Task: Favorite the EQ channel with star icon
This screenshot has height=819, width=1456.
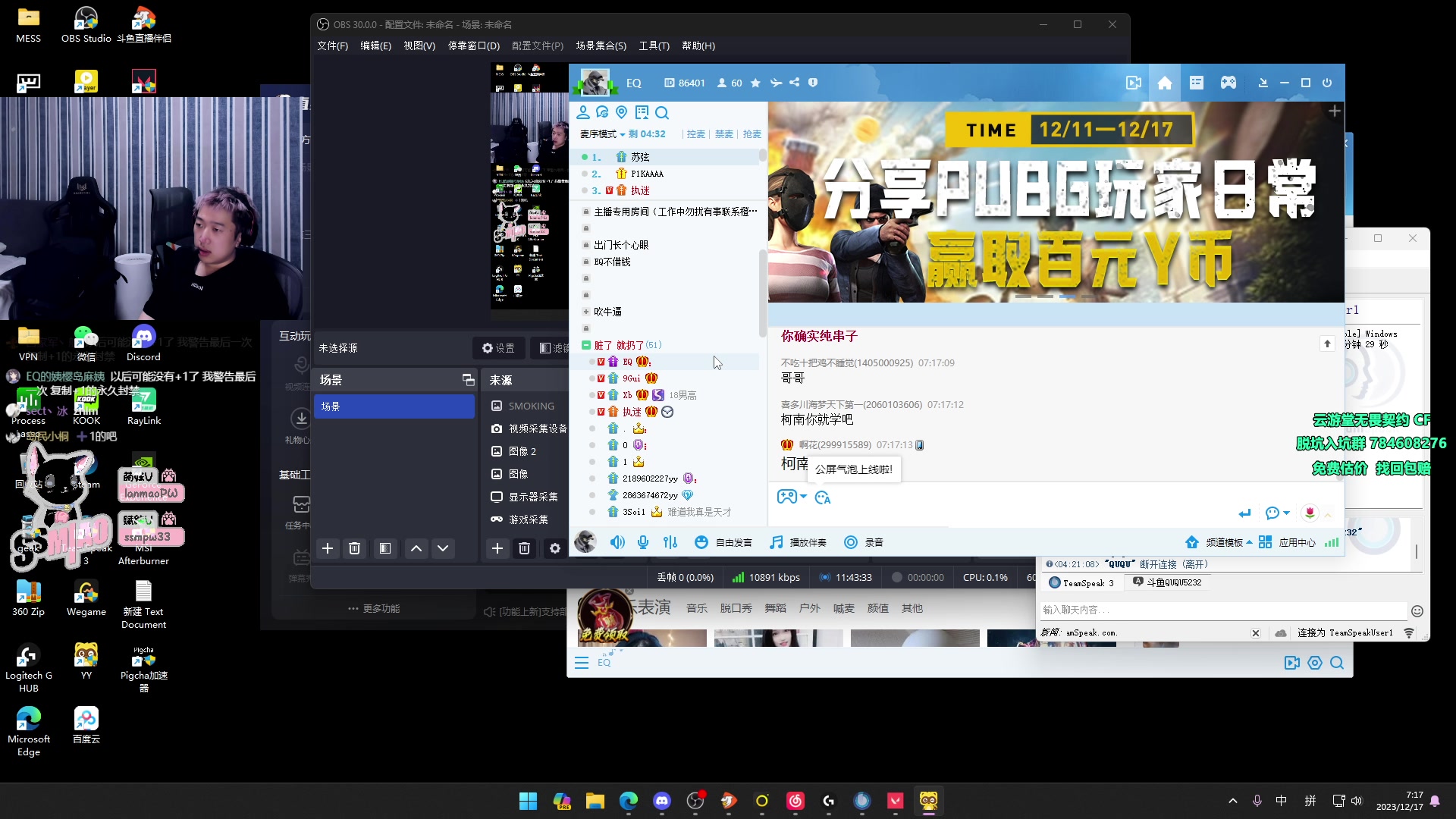Action: (755, 83)
